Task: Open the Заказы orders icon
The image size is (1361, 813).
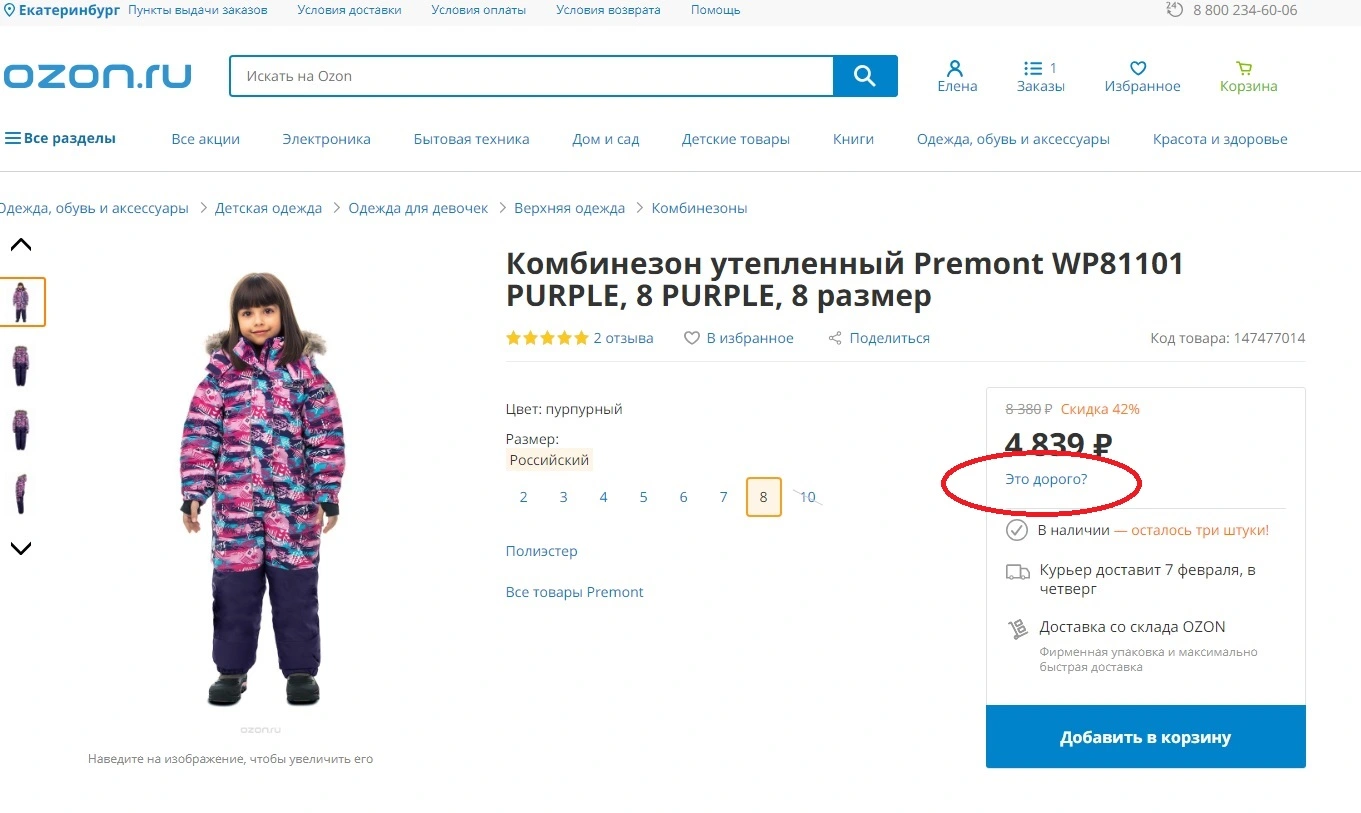Action: [1033, 68]
